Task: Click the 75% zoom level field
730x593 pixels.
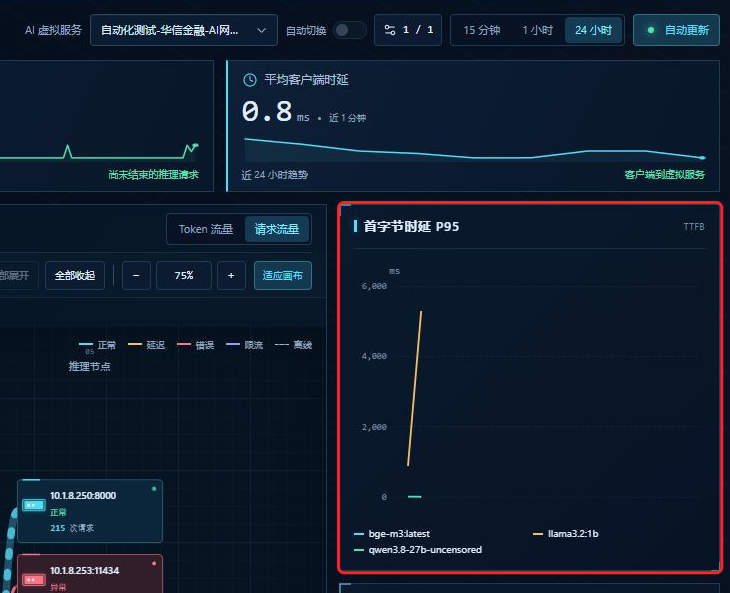Action: [x=184, y=276]
